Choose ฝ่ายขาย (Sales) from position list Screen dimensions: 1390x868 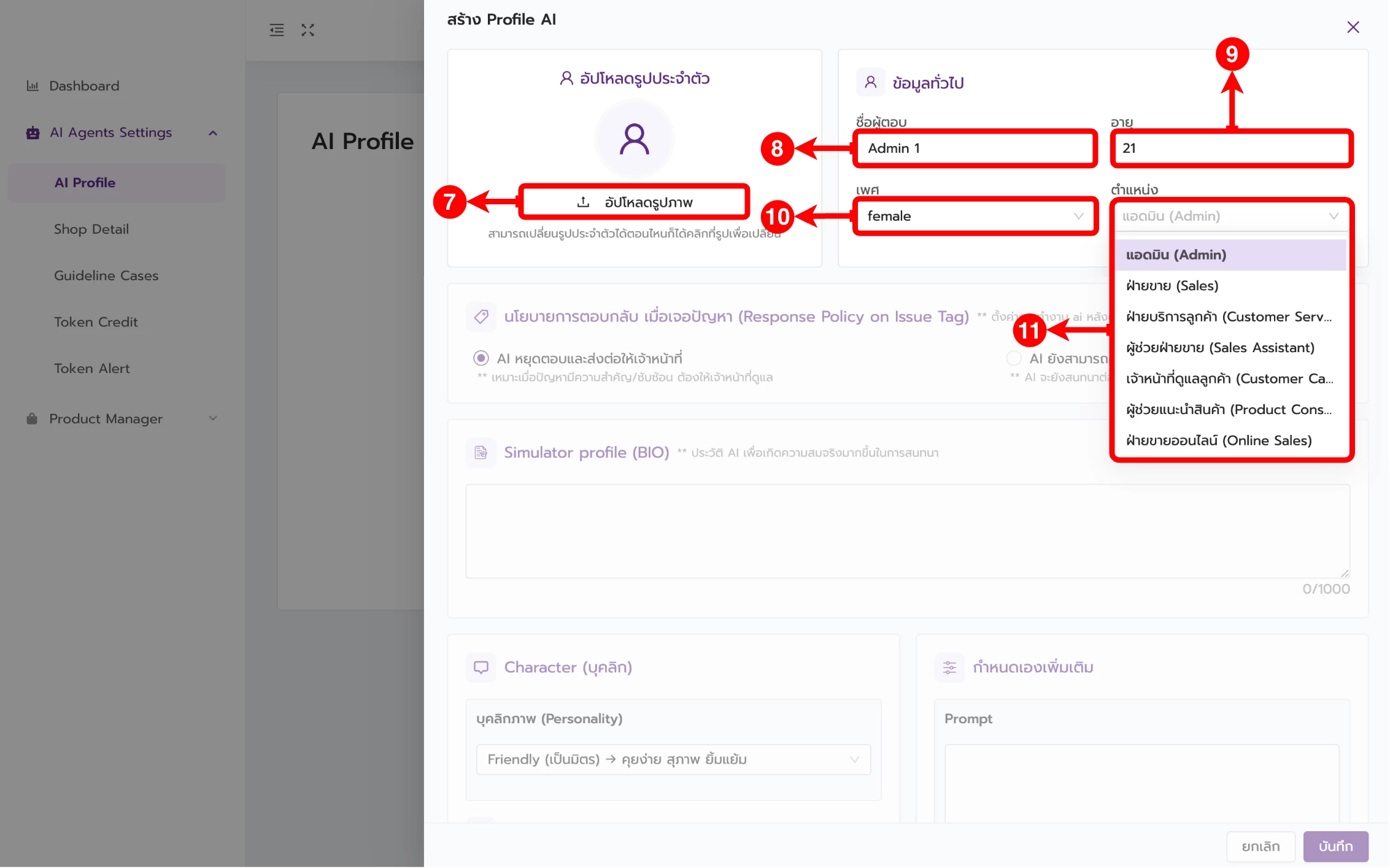tap(1172, 286)
